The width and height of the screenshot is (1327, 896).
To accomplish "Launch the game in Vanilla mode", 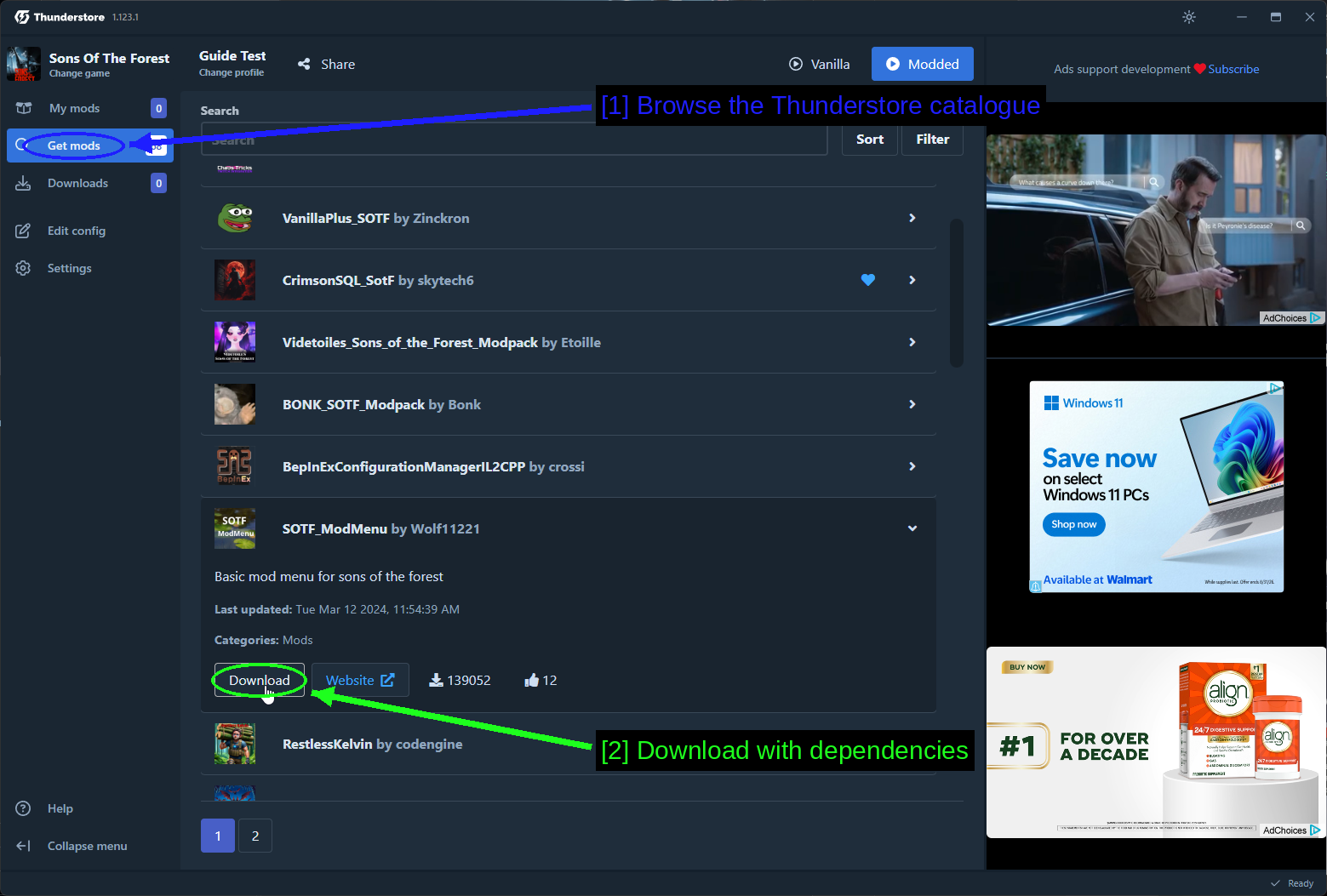I will tap(819, 64).
